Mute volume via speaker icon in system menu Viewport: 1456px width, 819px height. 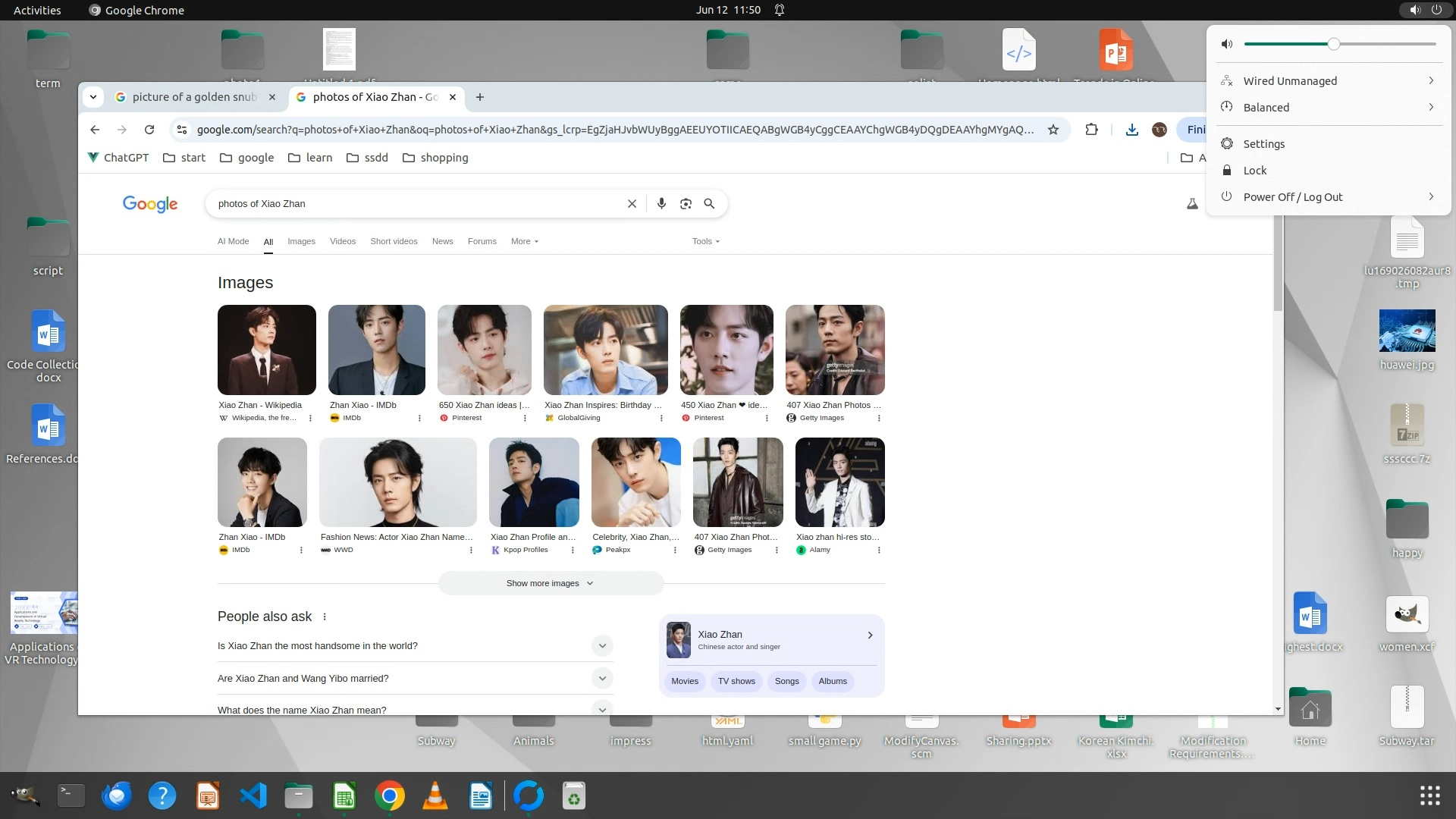tap(1227, 44)
